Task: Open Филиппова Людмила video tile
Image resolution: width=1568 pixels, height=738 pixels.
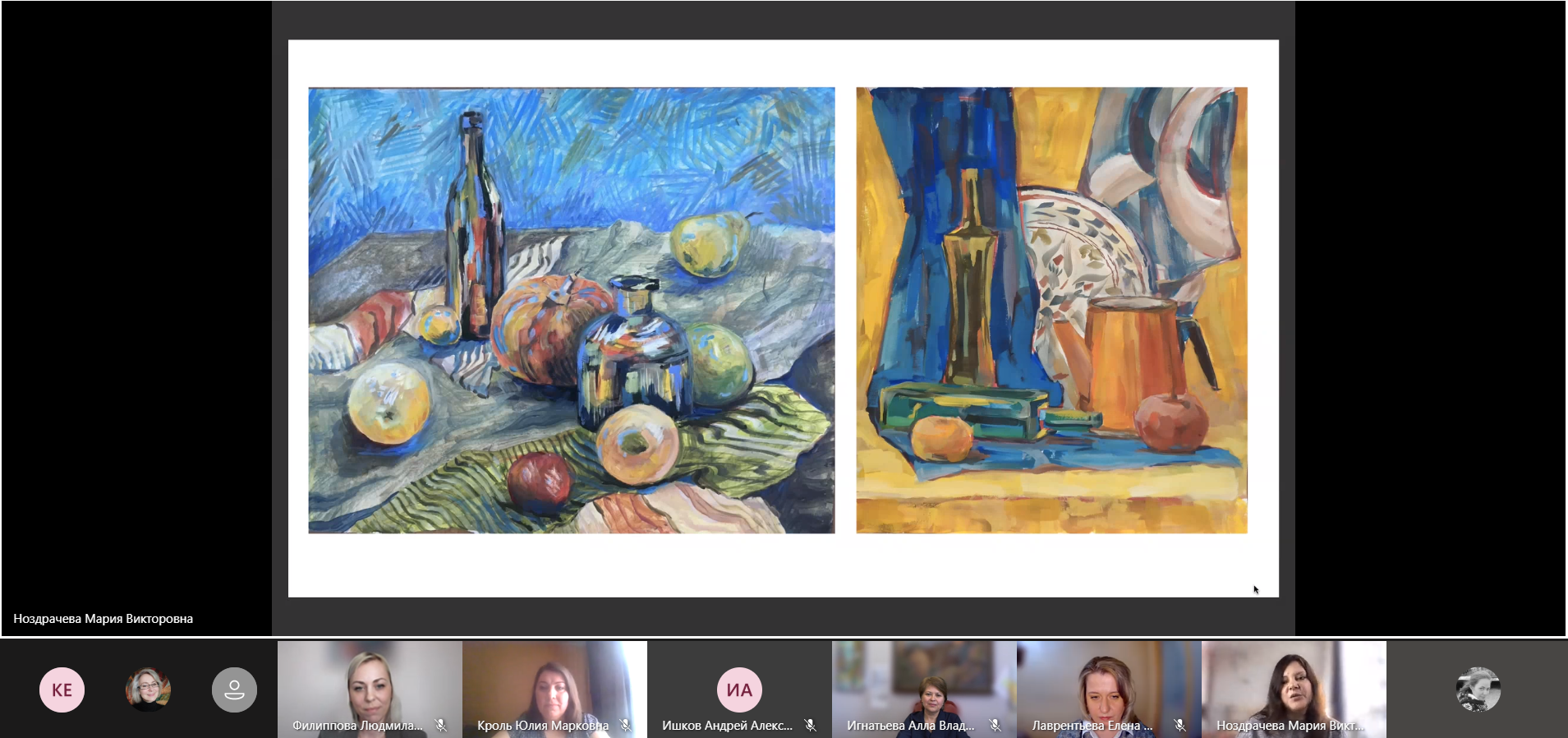Action: [370, 690]
